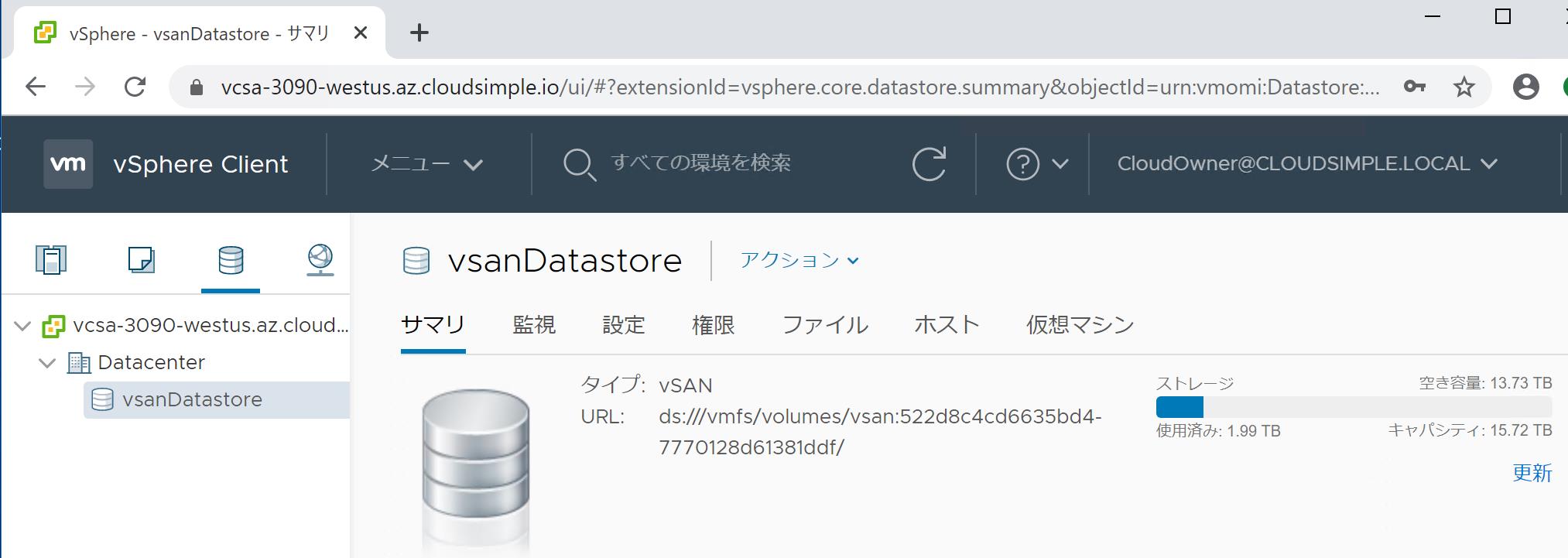
Task: Open the CloudOwner@CLOUDSIMPLE.LOCAL user menu
Action: (x=1307, y=163)
